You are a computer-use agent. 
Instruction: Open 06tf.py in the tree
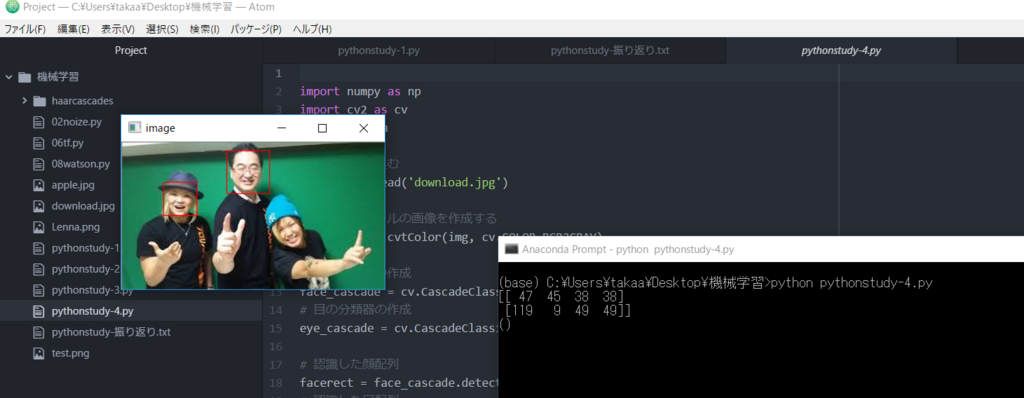(67, 142)
